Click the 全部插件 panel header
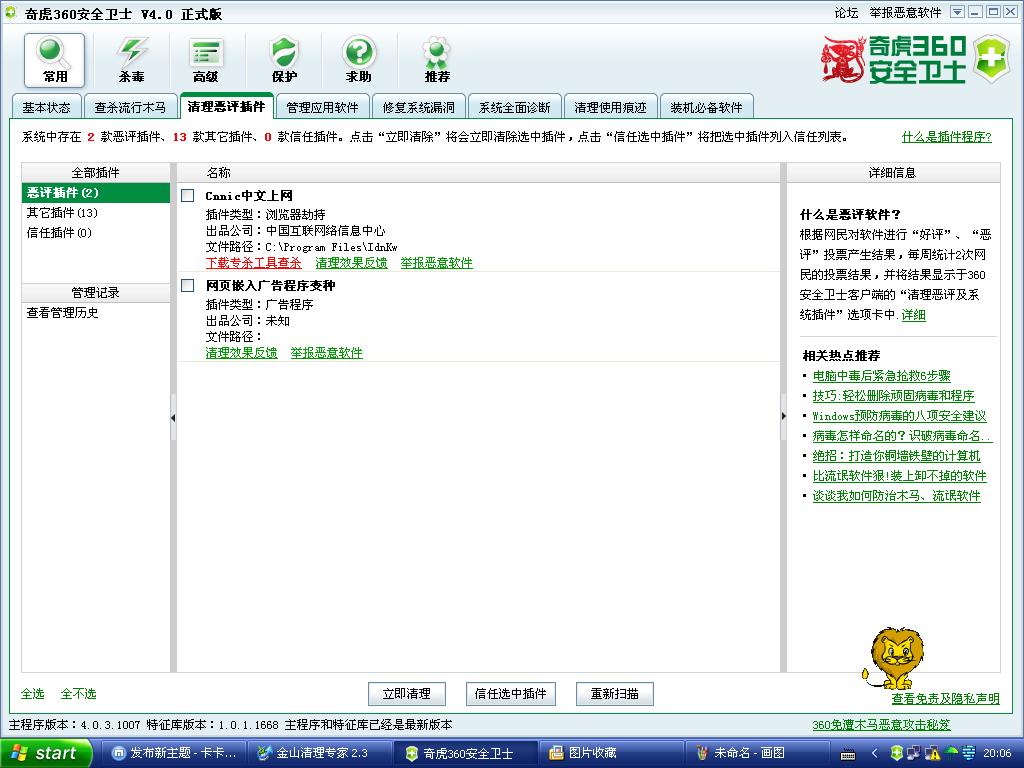 pos(95,172)
